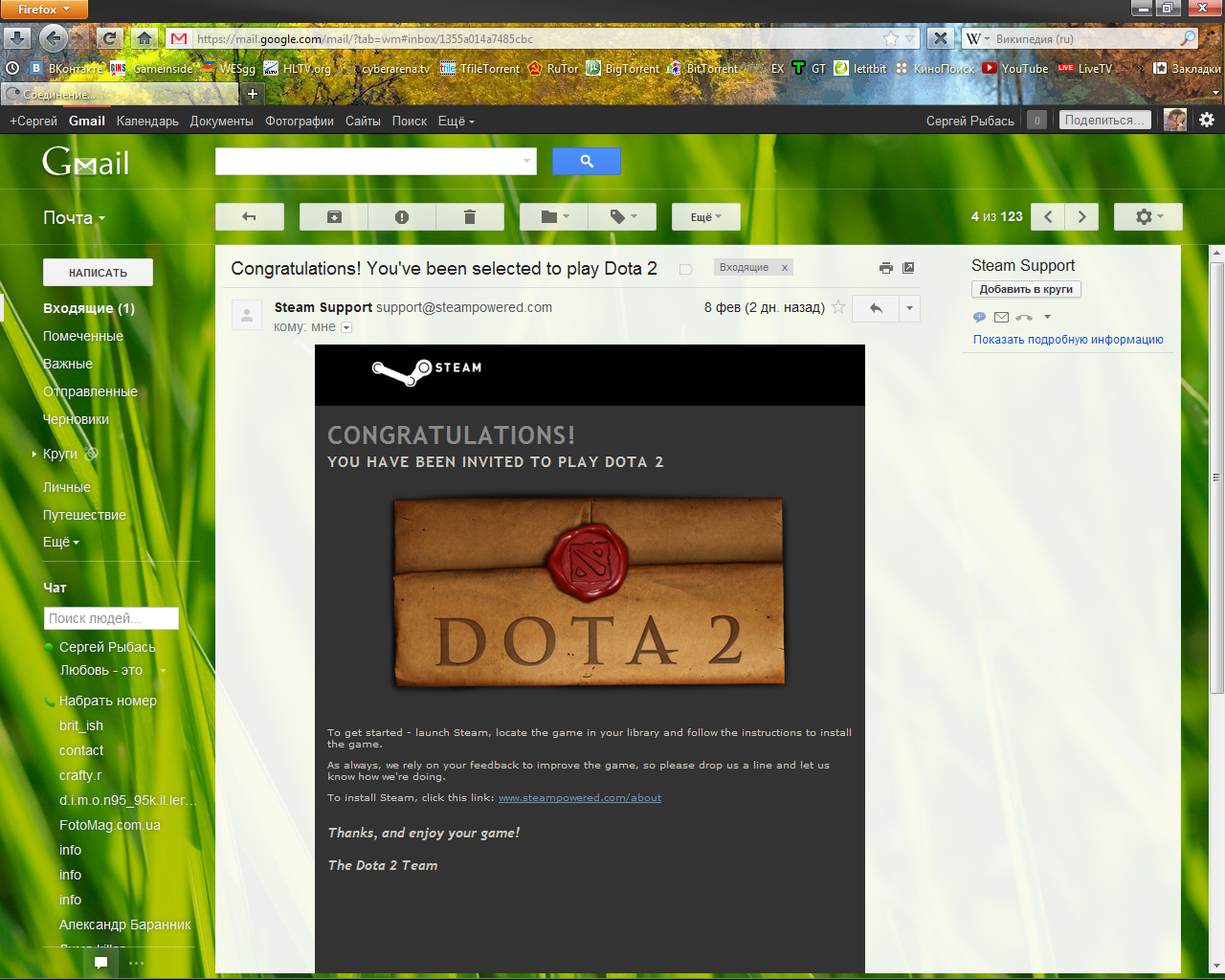Open Сайты in Google bar
1225x980 pixels.
(x=363, y=121)
